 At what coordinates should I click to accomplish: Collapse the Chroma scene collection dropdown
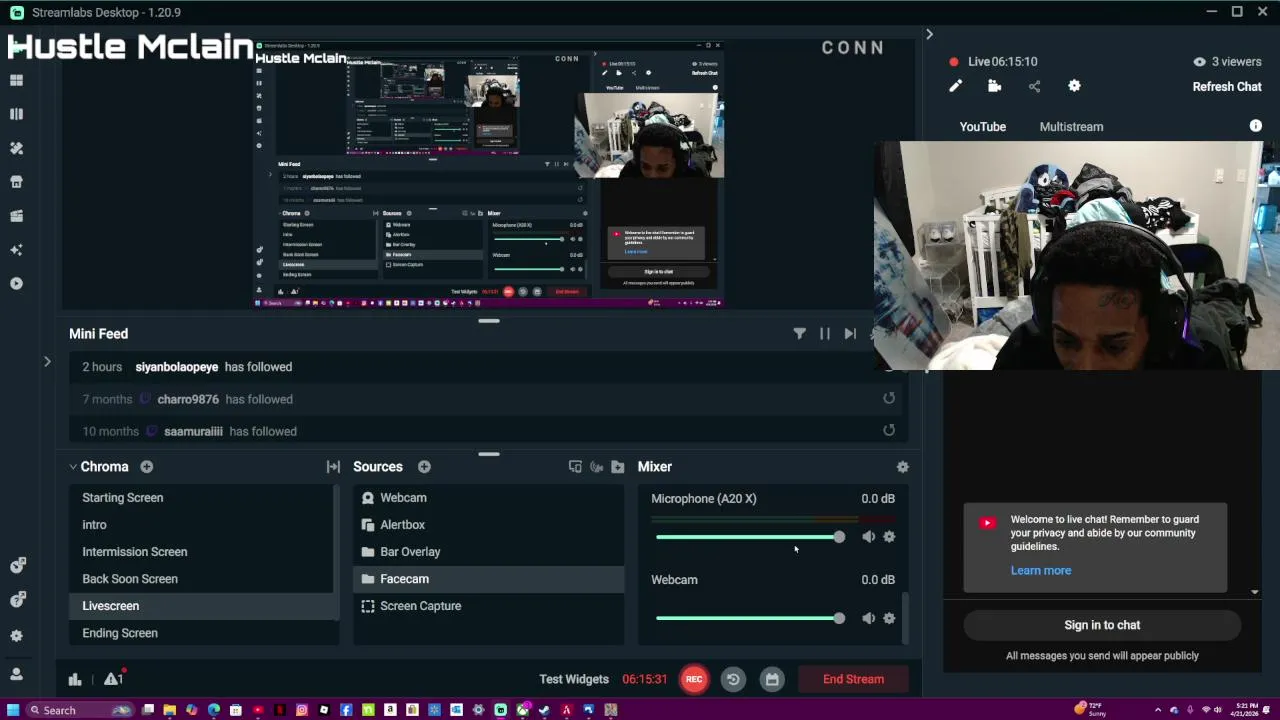point(73,467)
